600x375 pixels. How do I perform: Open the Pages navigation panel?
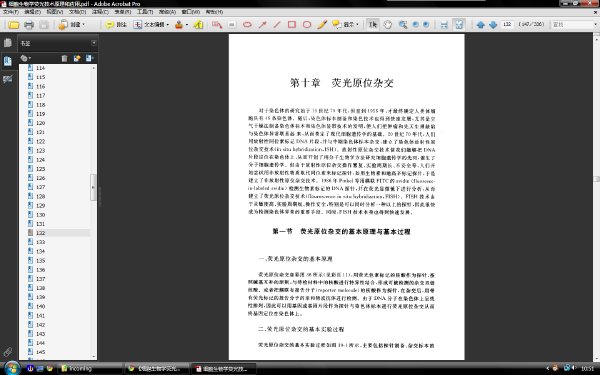[8, 43]
